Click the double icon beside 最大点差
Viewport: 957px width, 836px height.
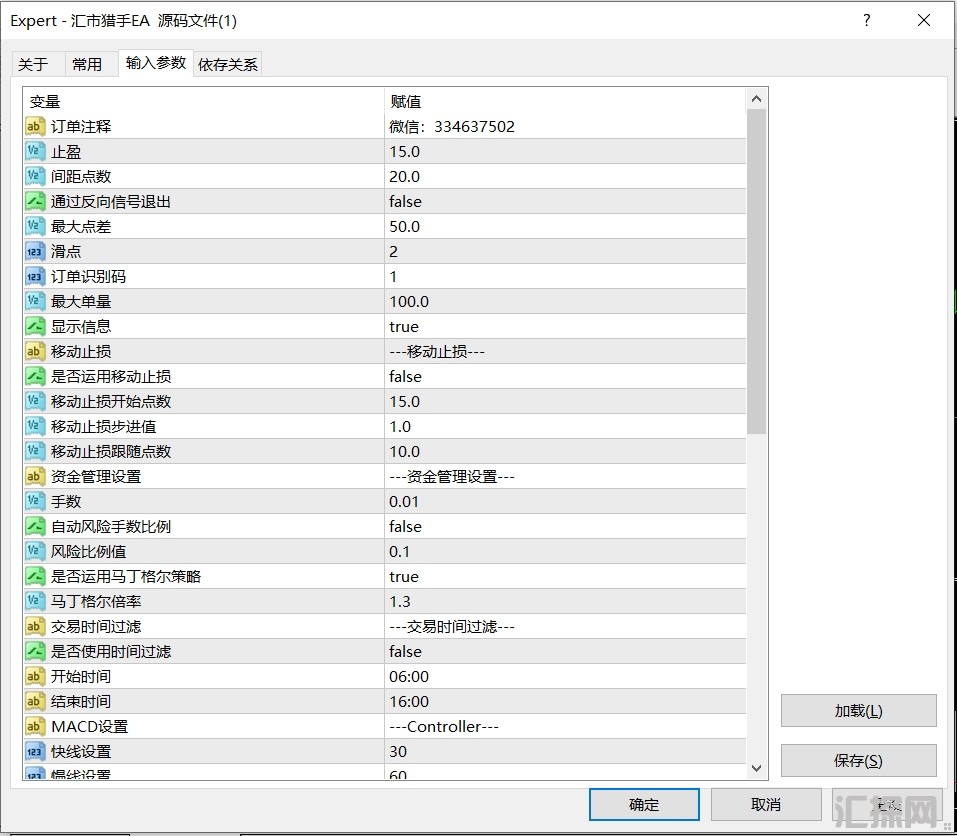click(x=35, y=226)
